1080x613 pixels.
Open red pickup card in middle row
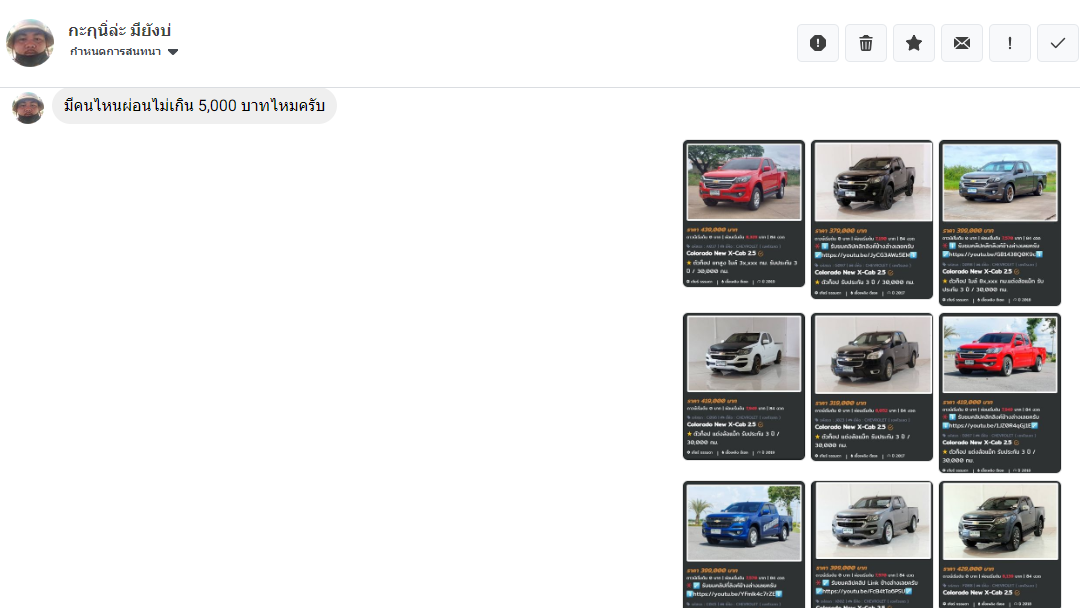1000,393
